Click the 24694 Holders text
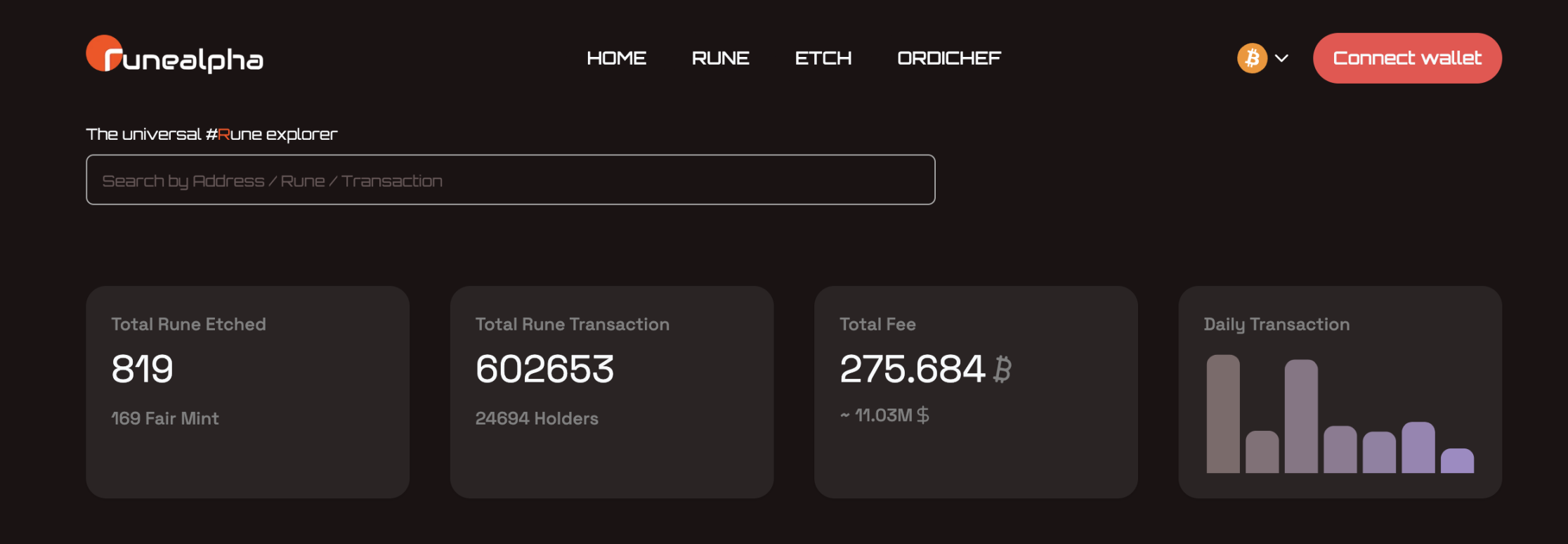The image size is (1568, 544). (537, 418)
